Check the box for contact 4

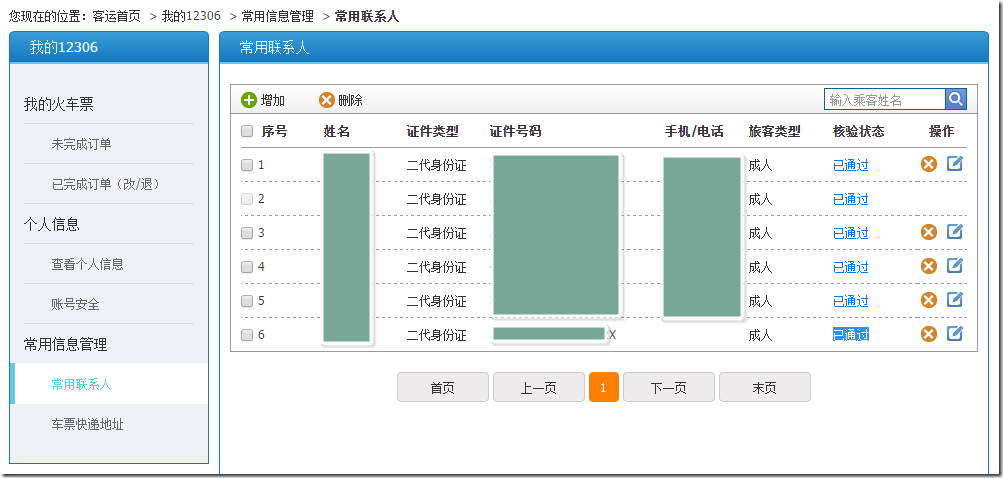[x=247, y=267]
